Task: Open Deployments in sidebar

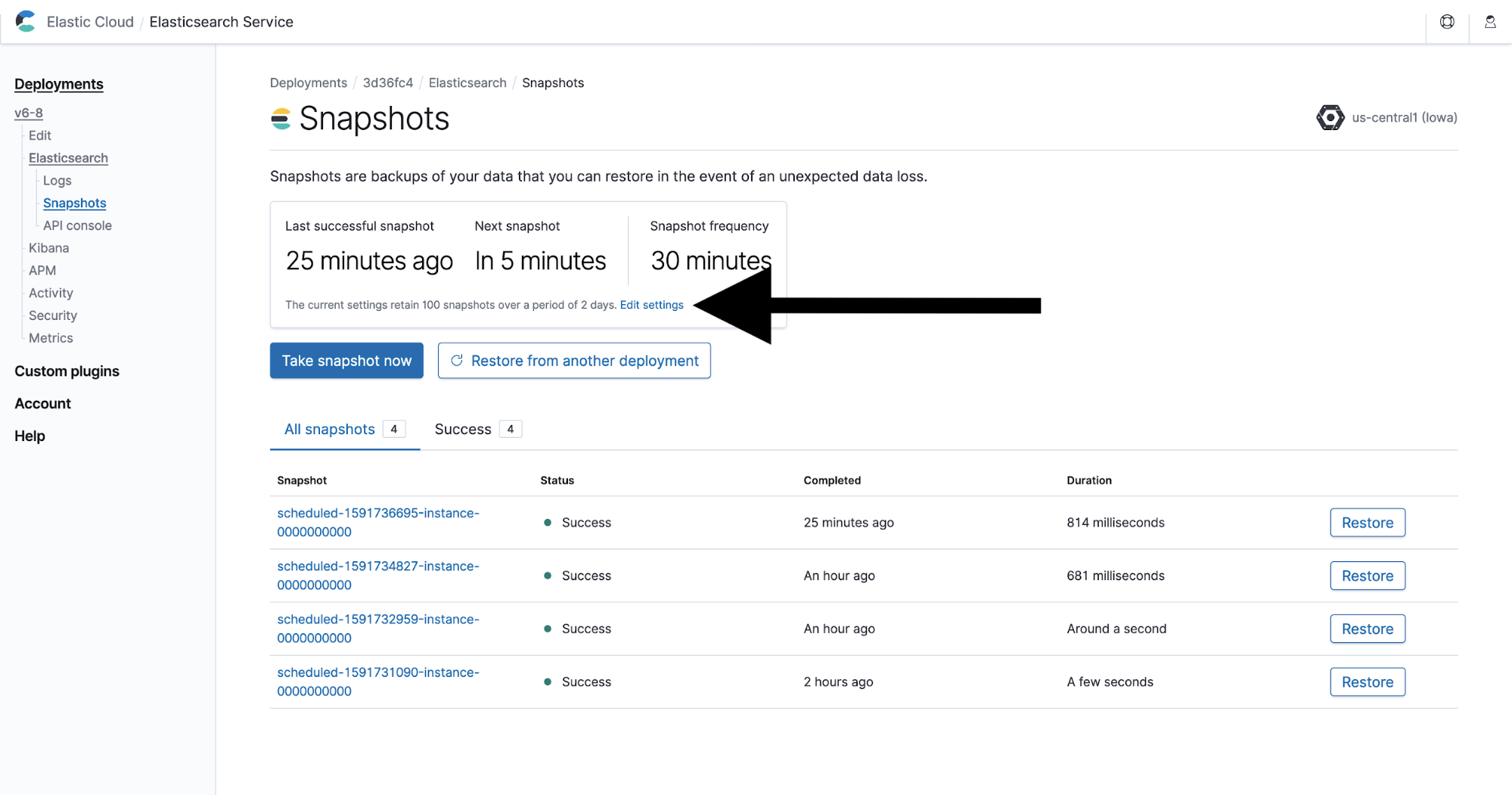Action: pyautogui.click(x=59, y=84)
